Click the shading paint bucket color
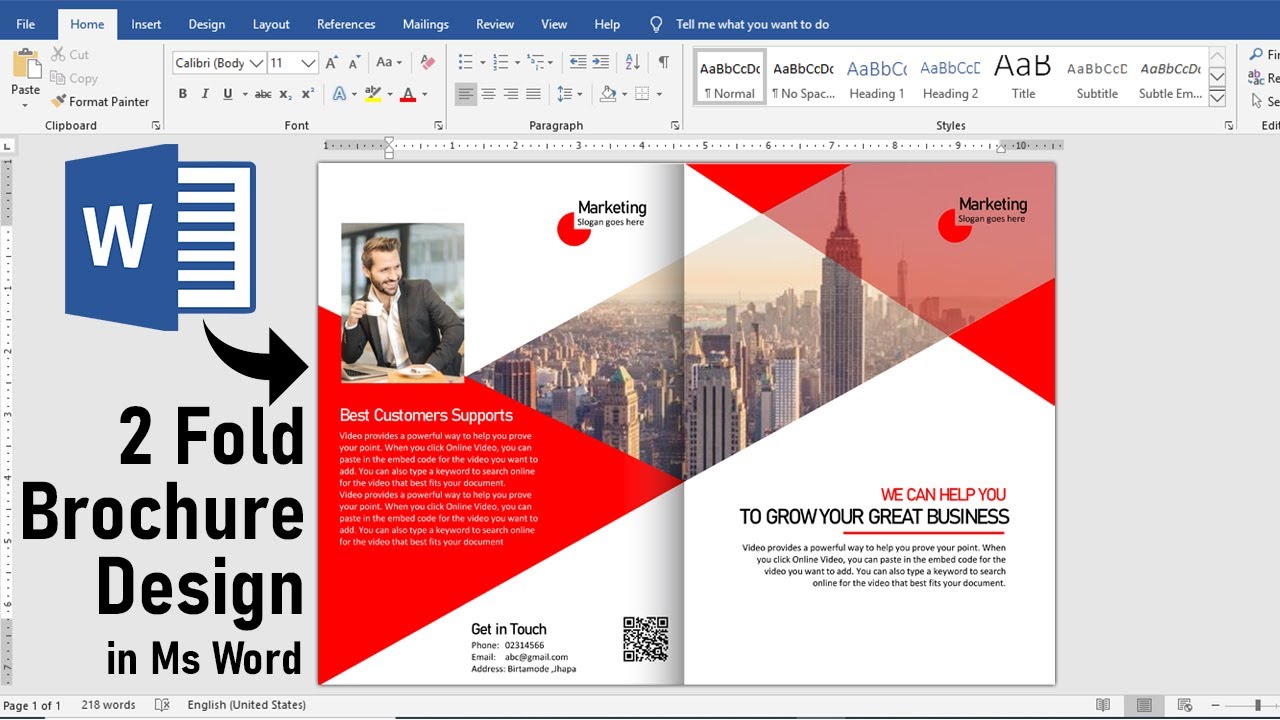Screen dimensions: 1280x720 point(608,94)
